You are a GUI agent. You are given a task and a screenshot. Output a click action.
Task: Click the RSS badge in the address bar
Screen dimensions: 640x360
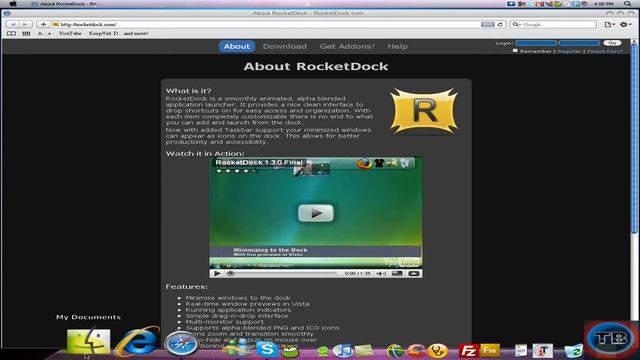click(487, 24)
